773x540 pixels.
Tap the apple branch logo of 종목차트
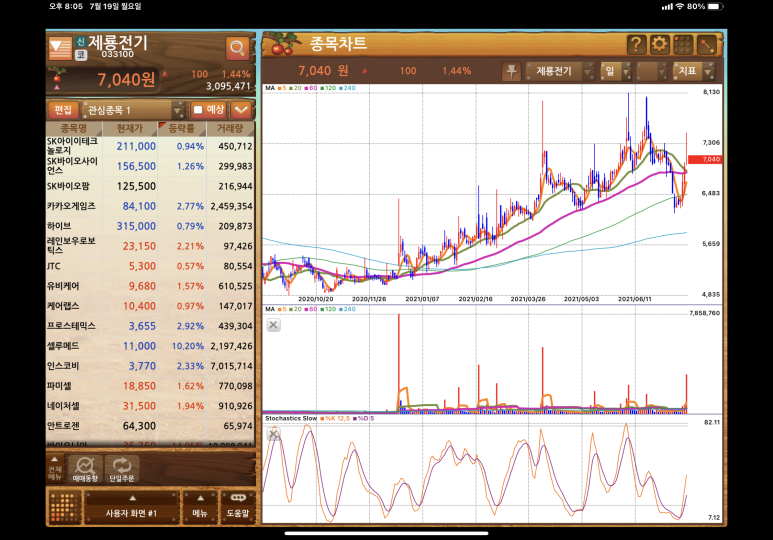pos(282,44)
